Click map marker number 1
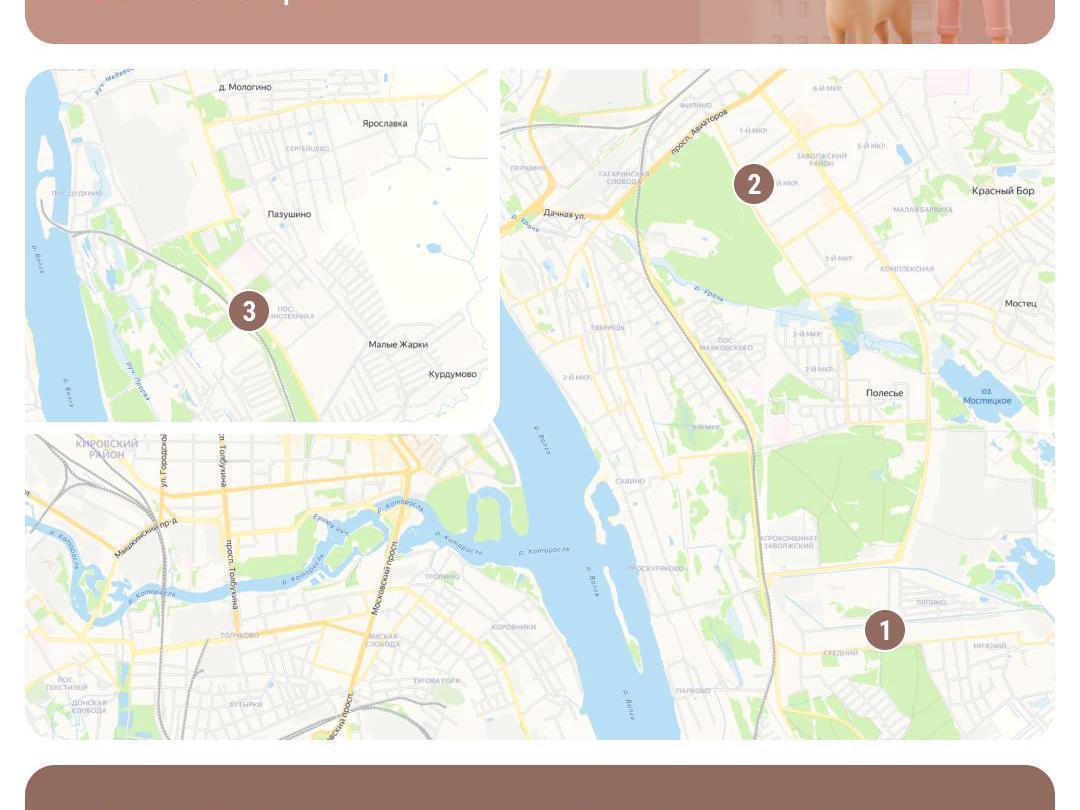 (x=884, y=630)
